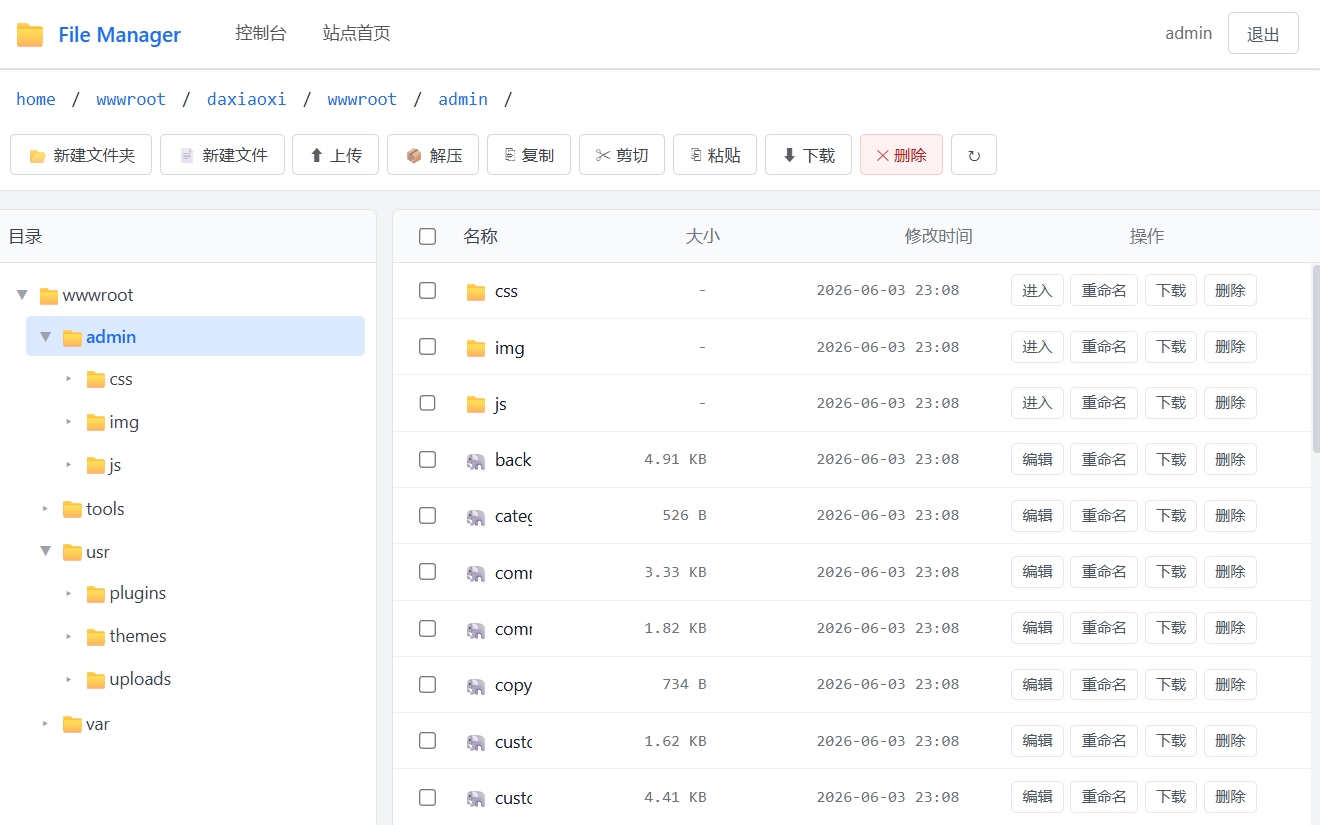Click the File Manager title link

pyautogui.click(x=120, y=35)
